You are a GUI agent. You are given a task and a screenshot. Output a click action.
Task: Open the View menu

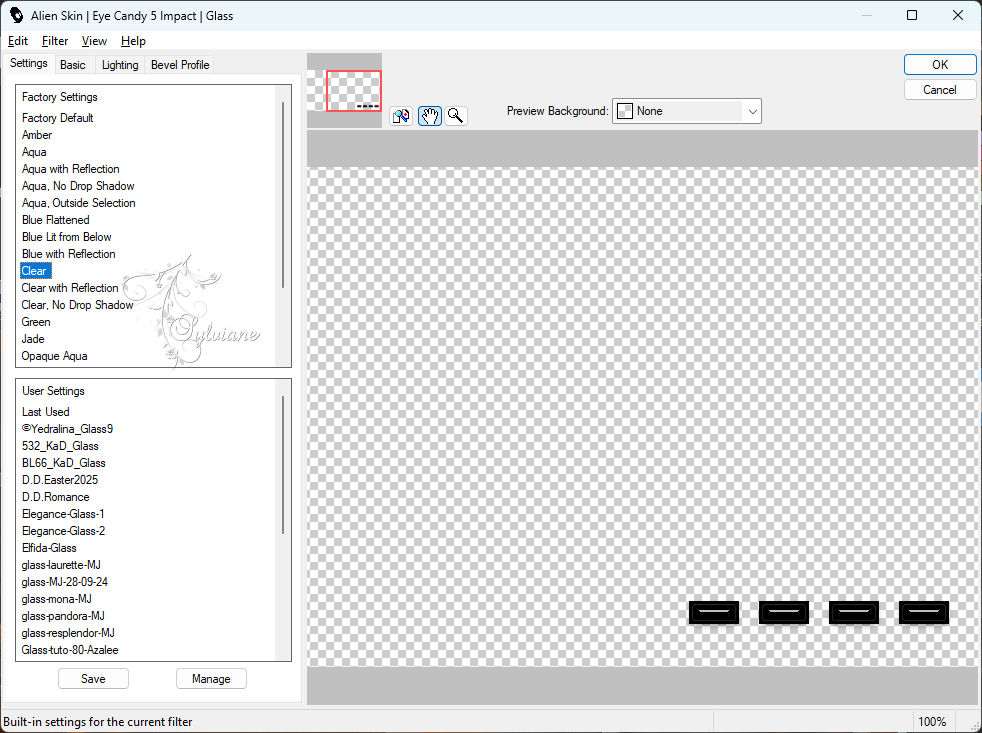94,41
